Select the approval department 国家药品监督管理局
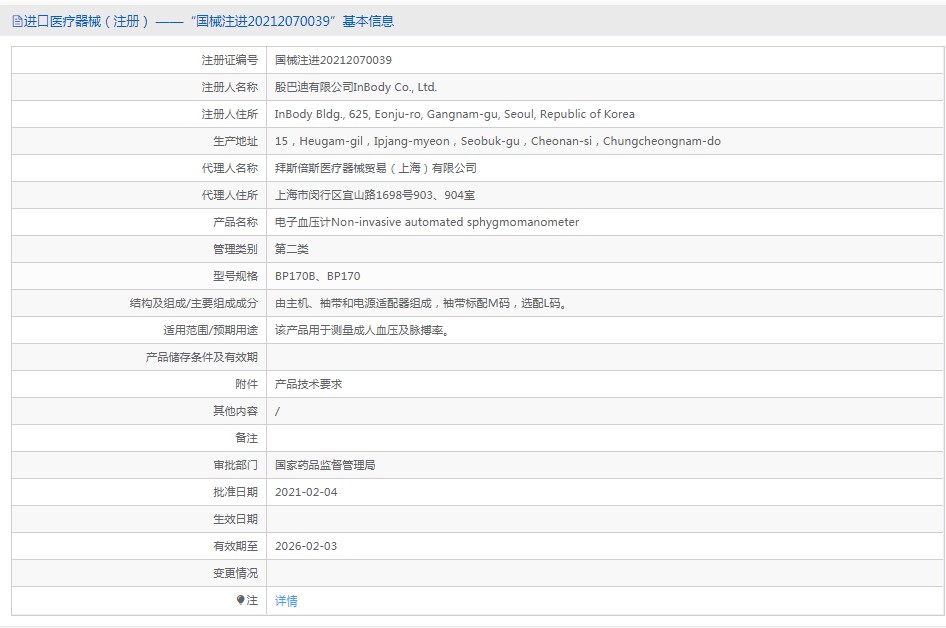 point(325,465)
